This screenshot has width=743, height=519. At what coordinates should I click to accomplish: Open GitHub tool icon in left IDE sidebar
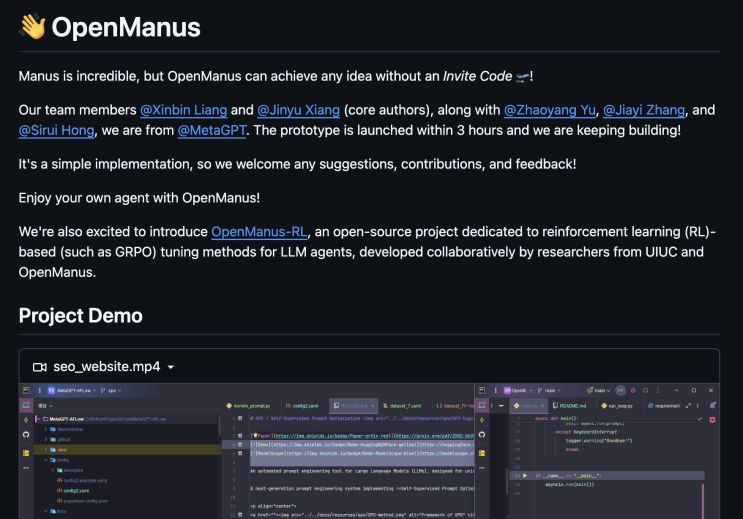pyautogui.click(x=26, y=435)
